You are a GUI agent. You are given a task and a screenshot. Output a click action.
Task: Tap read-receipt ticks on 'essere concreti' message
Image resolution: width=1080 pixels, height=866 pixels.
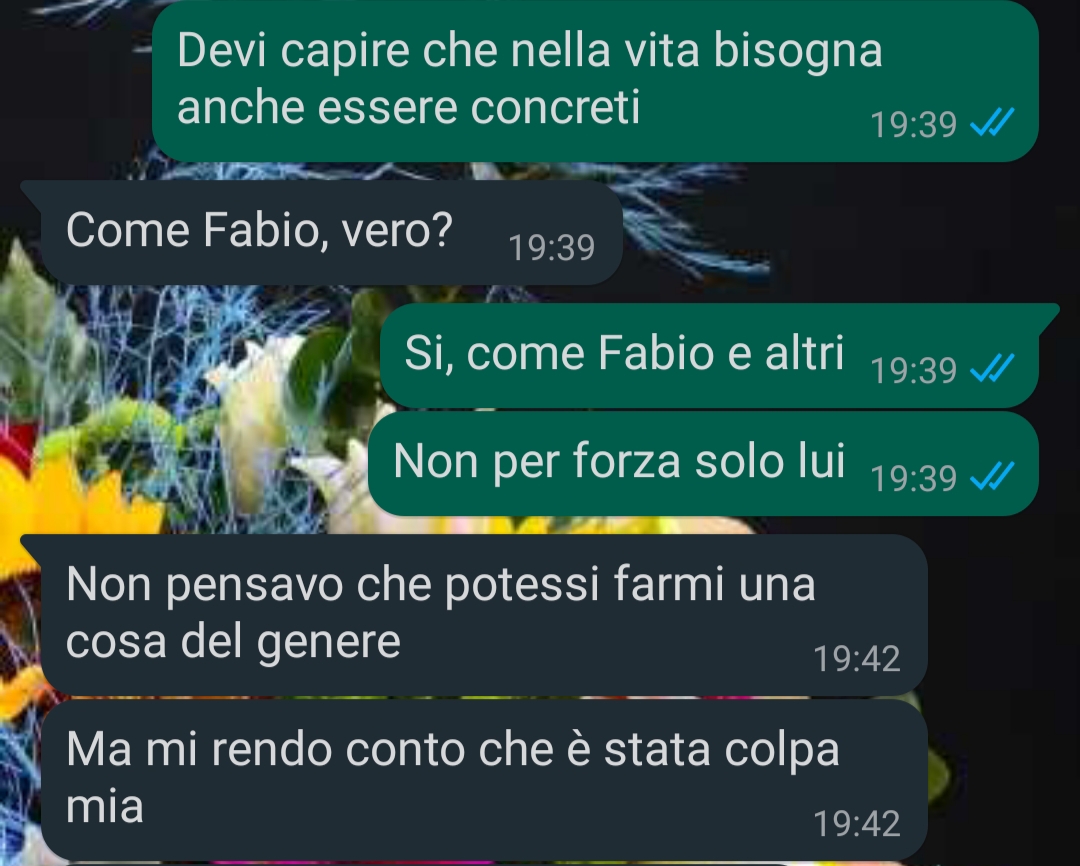pos(992,123)
